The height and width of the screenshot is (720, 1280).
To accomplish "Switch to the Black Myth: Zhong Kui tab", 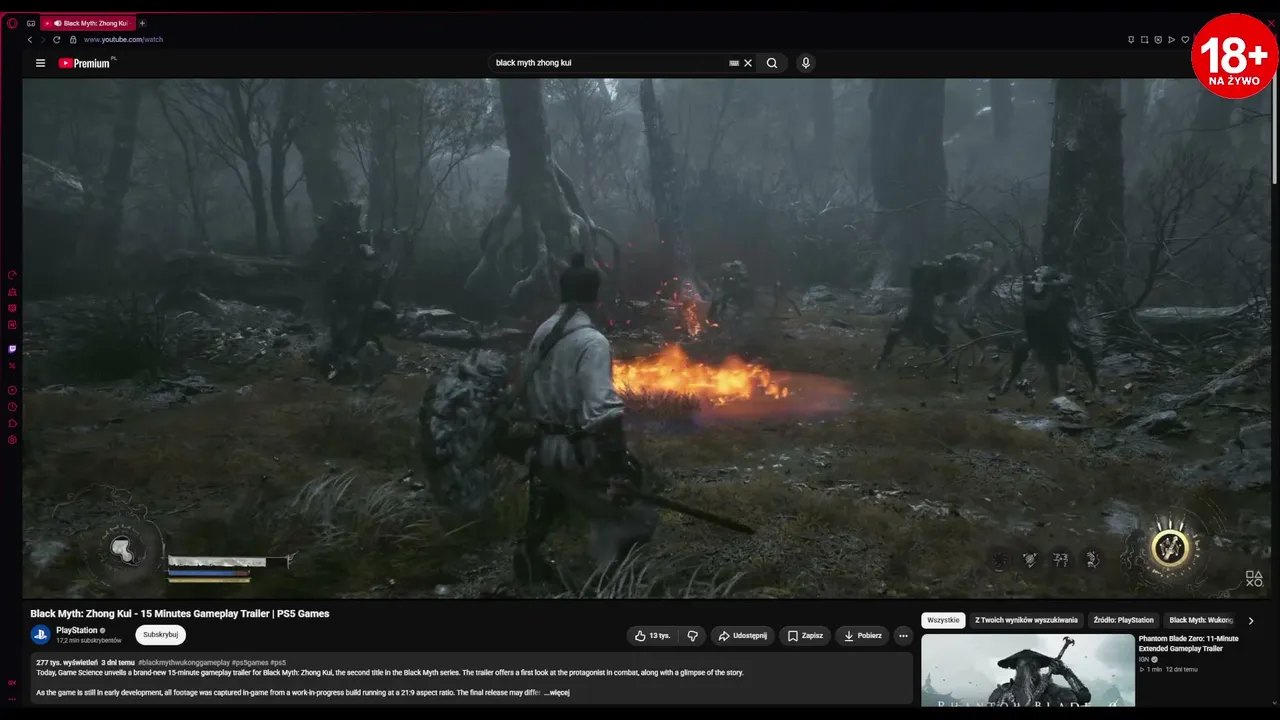I will pos(88,23).
